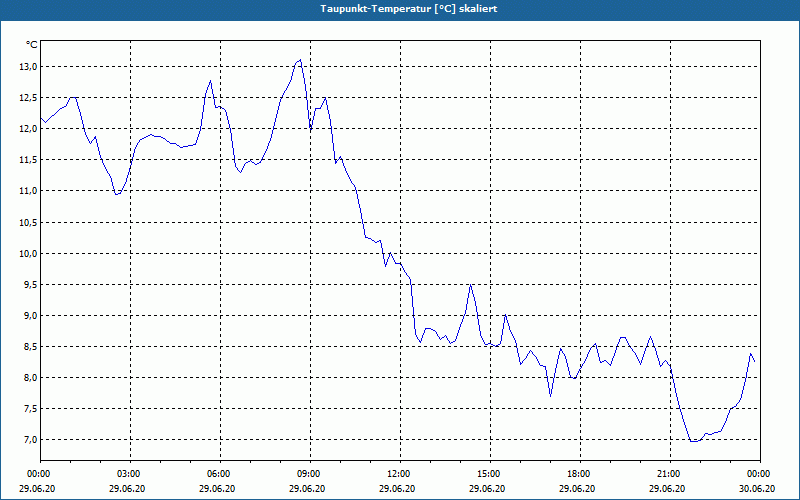Click the title 'Taupunkt-Temperatur [°C] skaliert'
800x500 pixels.
(x=409, y=9)
